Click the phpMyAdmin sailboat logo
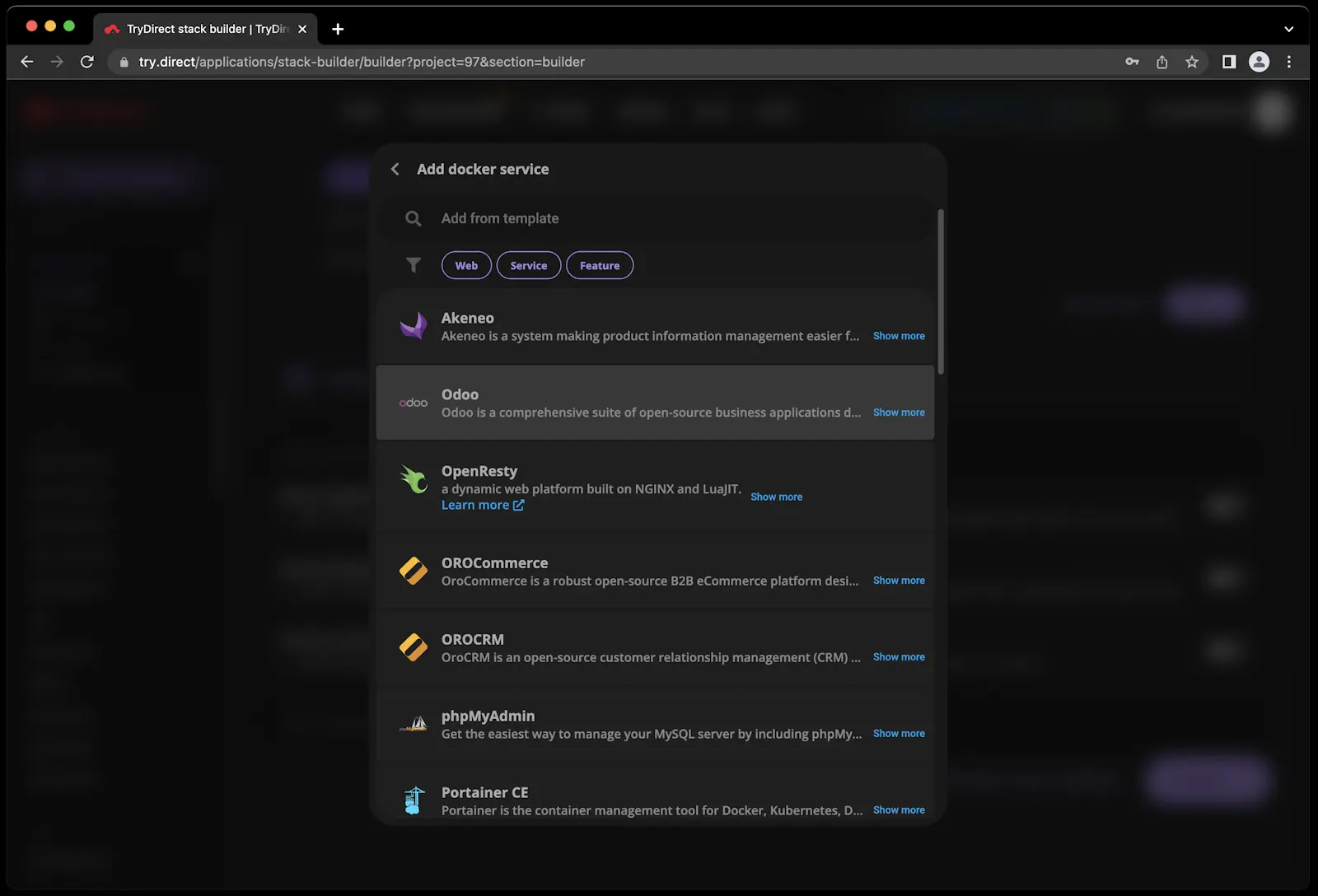 click(x=414, y=724)
